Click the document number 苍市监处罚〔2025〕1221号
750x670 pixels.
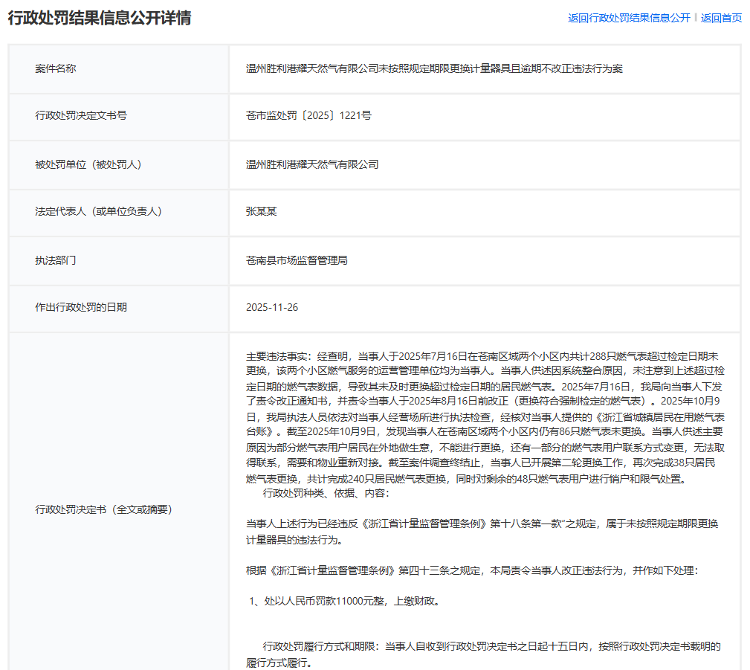pos(308,116)
